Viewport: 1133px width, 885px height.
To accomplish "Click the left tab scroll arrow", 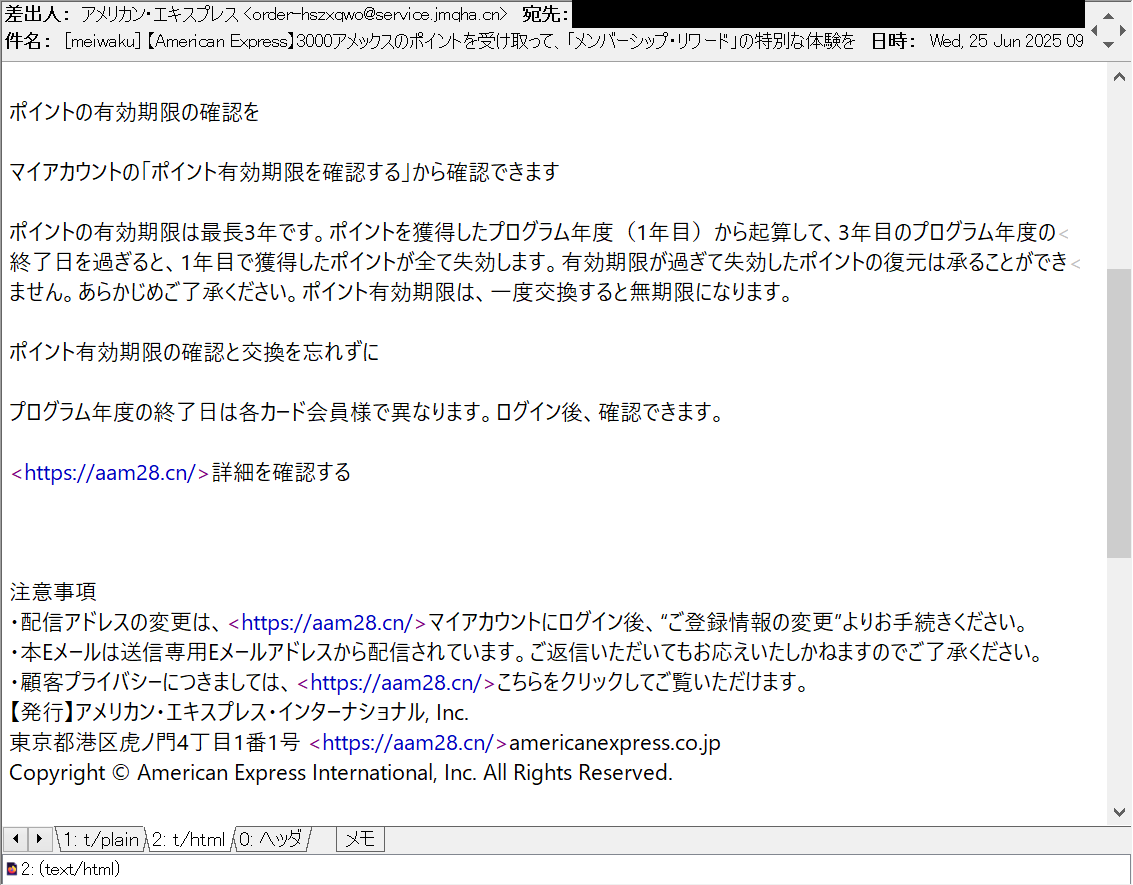I will tap(15, 839).
